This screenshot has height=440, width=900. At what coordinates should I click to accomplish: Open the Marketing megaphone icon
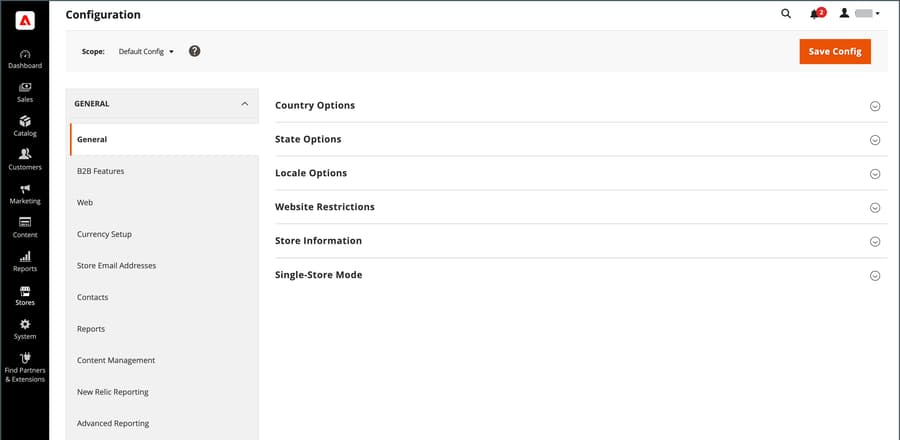coord(25,189)
